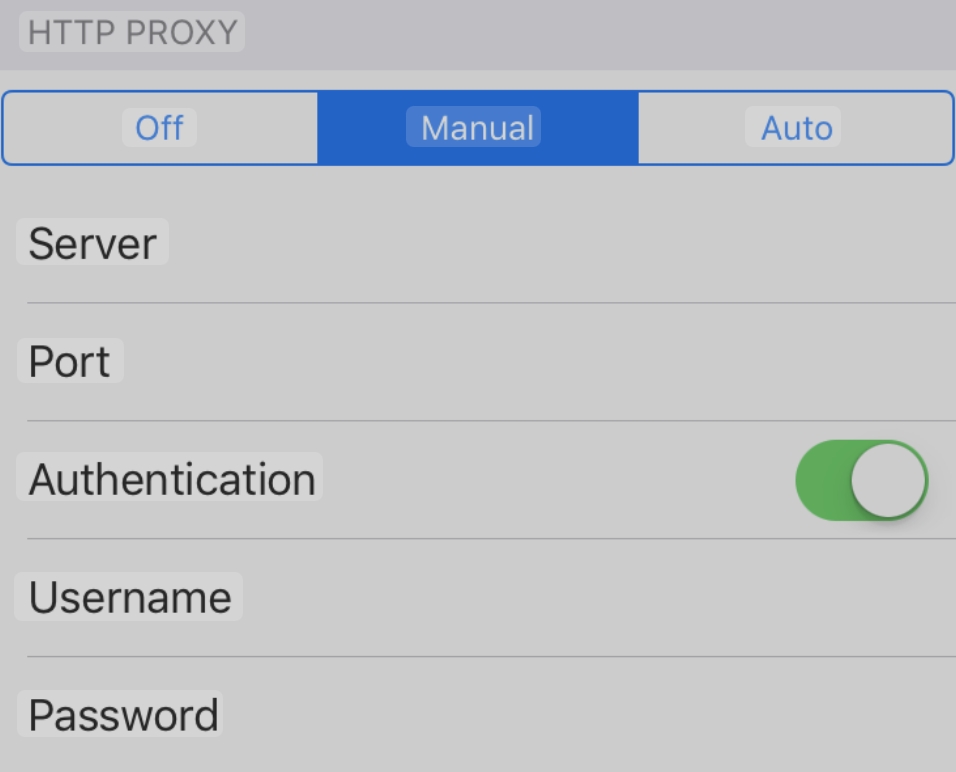Tap the Username text field
Screen dimensions: 956x772
[600, 598]
